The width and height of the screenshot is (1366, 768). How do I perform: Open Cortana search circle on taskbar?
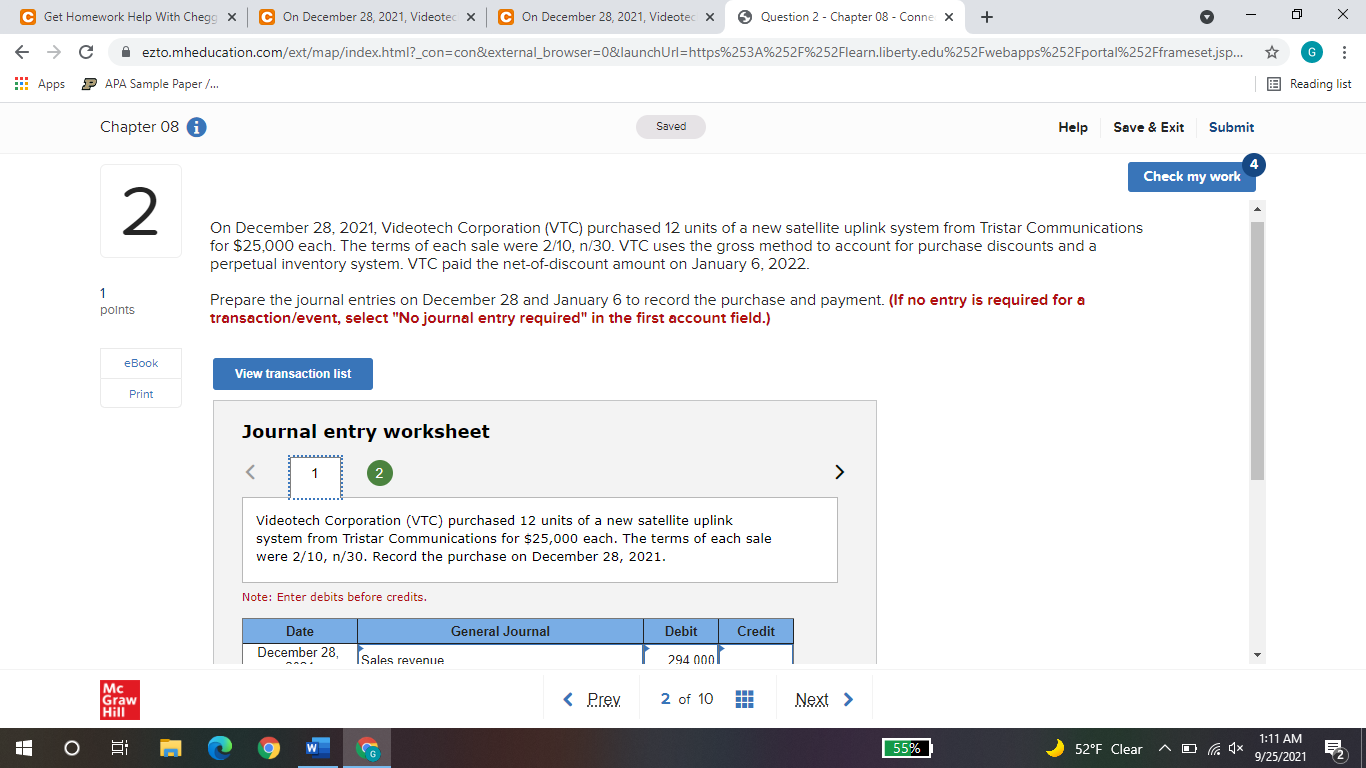72,748
